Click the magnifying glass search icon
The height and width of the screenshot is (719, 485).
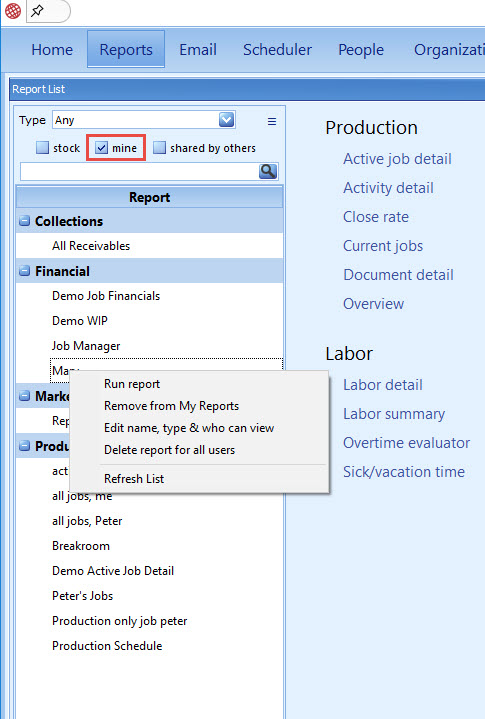coord(268,171)
